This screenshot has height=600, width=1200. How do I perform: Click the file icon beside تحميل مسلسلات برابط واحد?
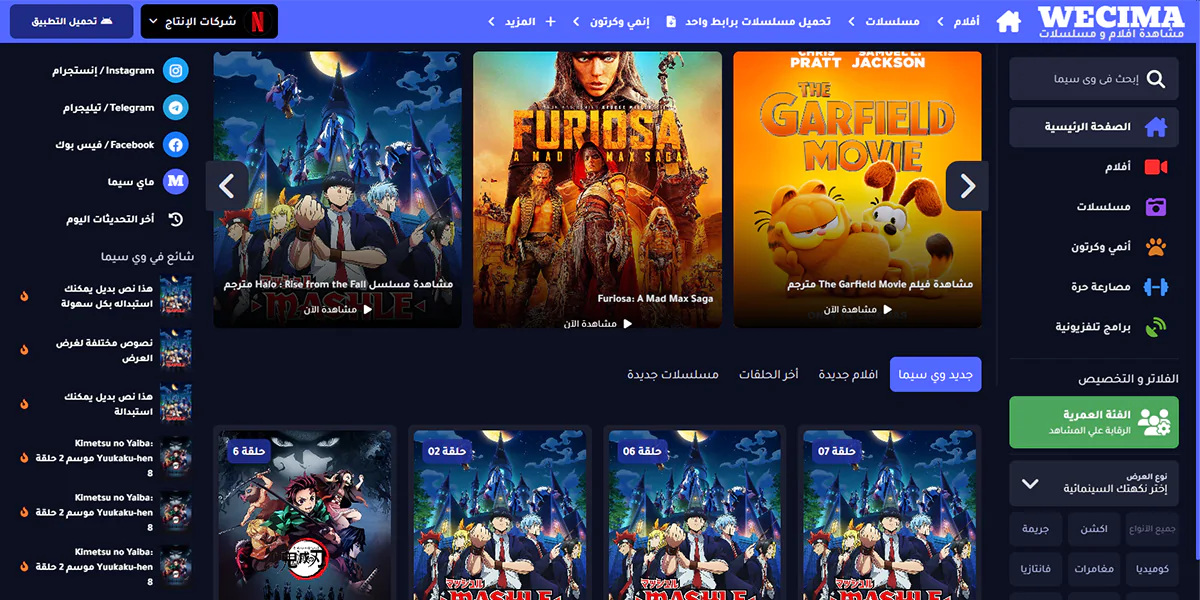pyautogui.click(x=671, y=21)
